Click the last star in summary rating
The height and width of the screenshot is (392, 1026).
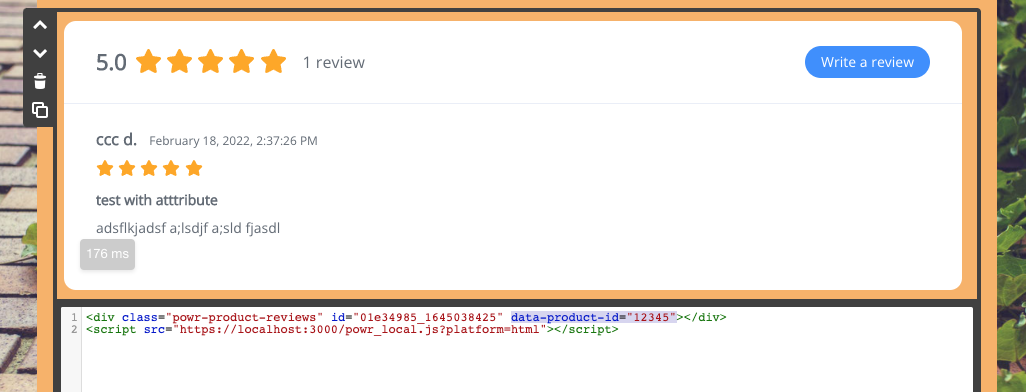(274, 62)
